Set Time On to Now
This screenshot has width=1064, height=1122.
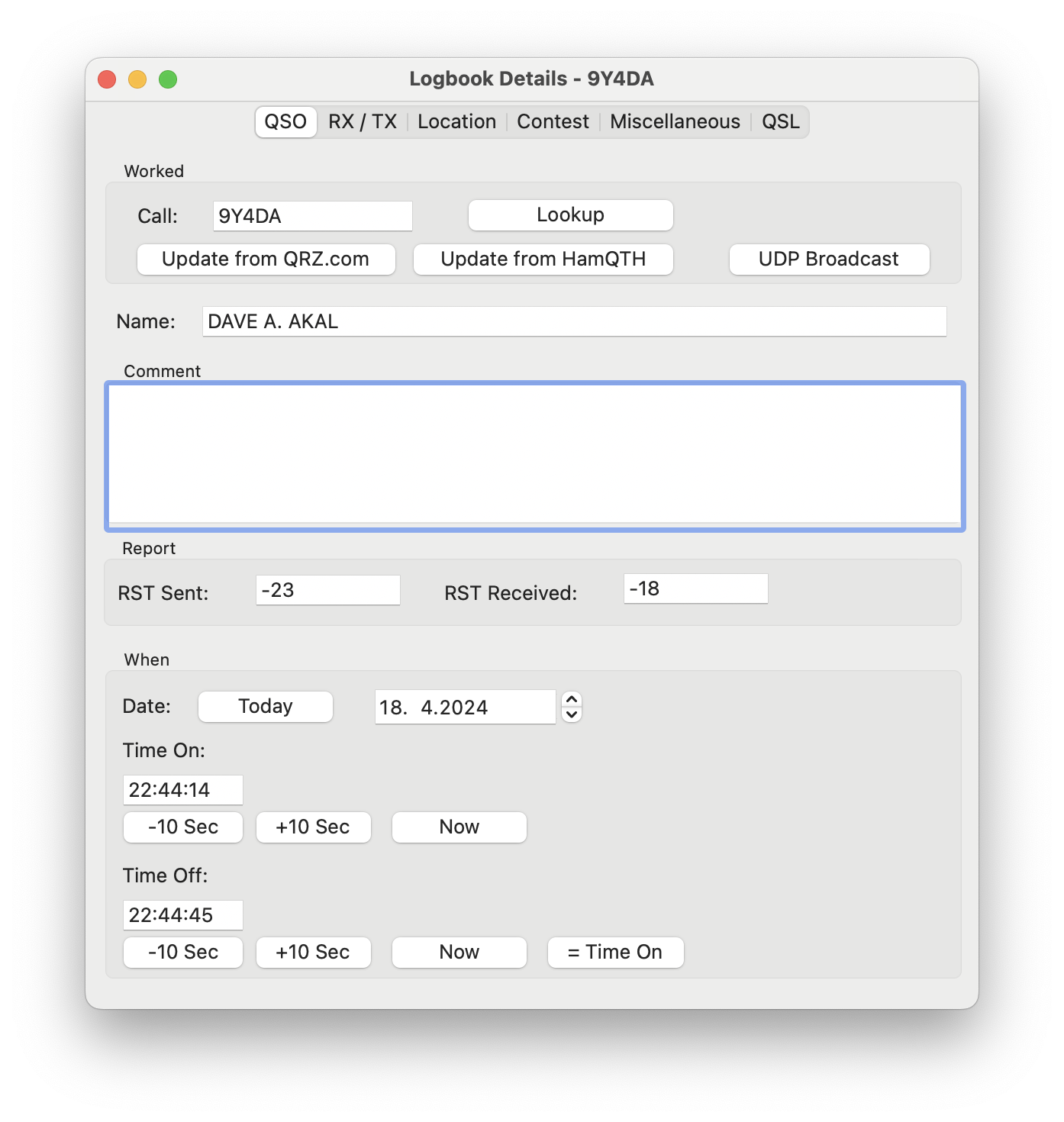459,827
